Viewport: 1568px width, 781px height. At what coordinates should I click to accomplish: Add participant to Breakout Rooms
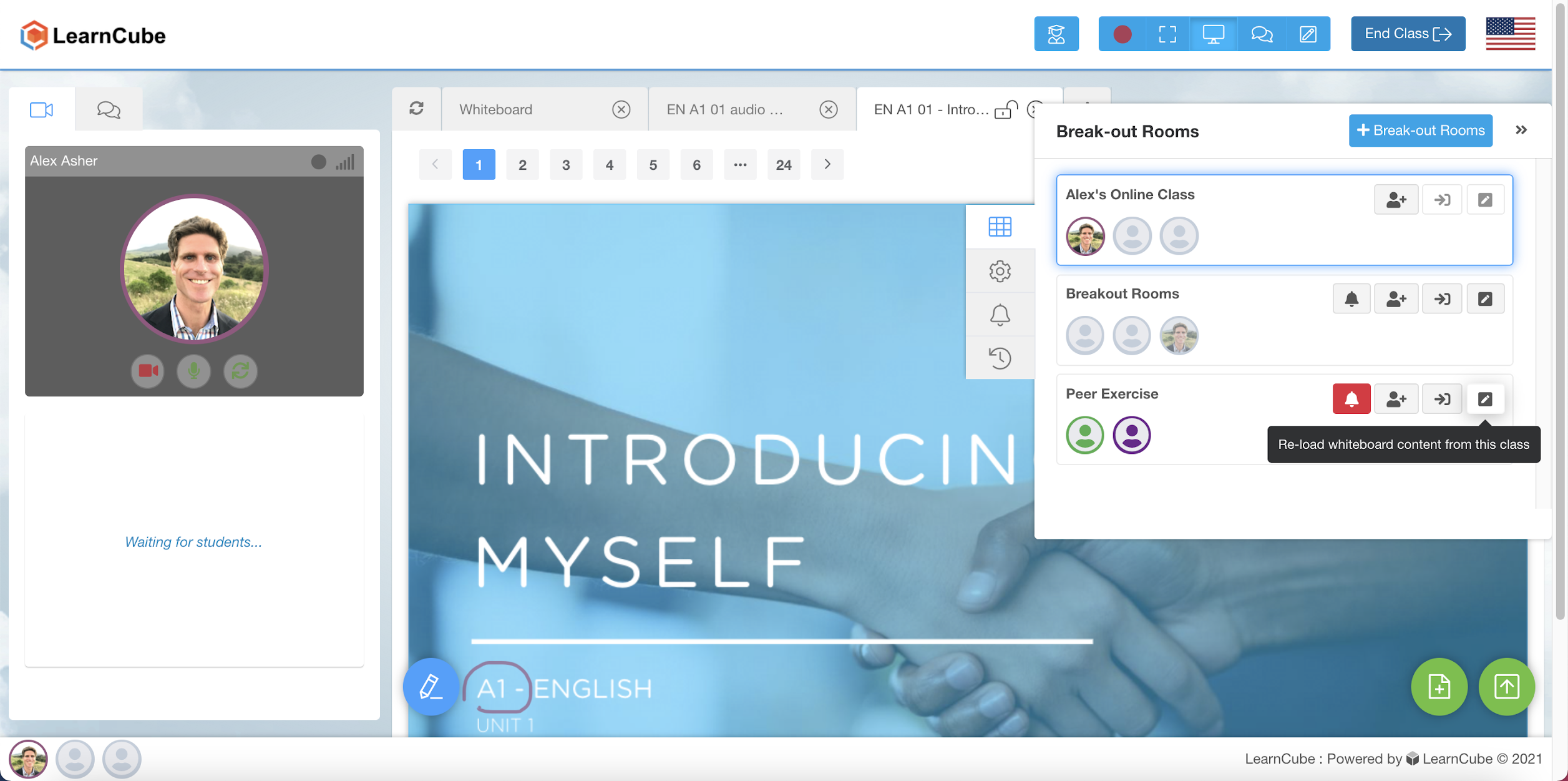[1396, 299]
